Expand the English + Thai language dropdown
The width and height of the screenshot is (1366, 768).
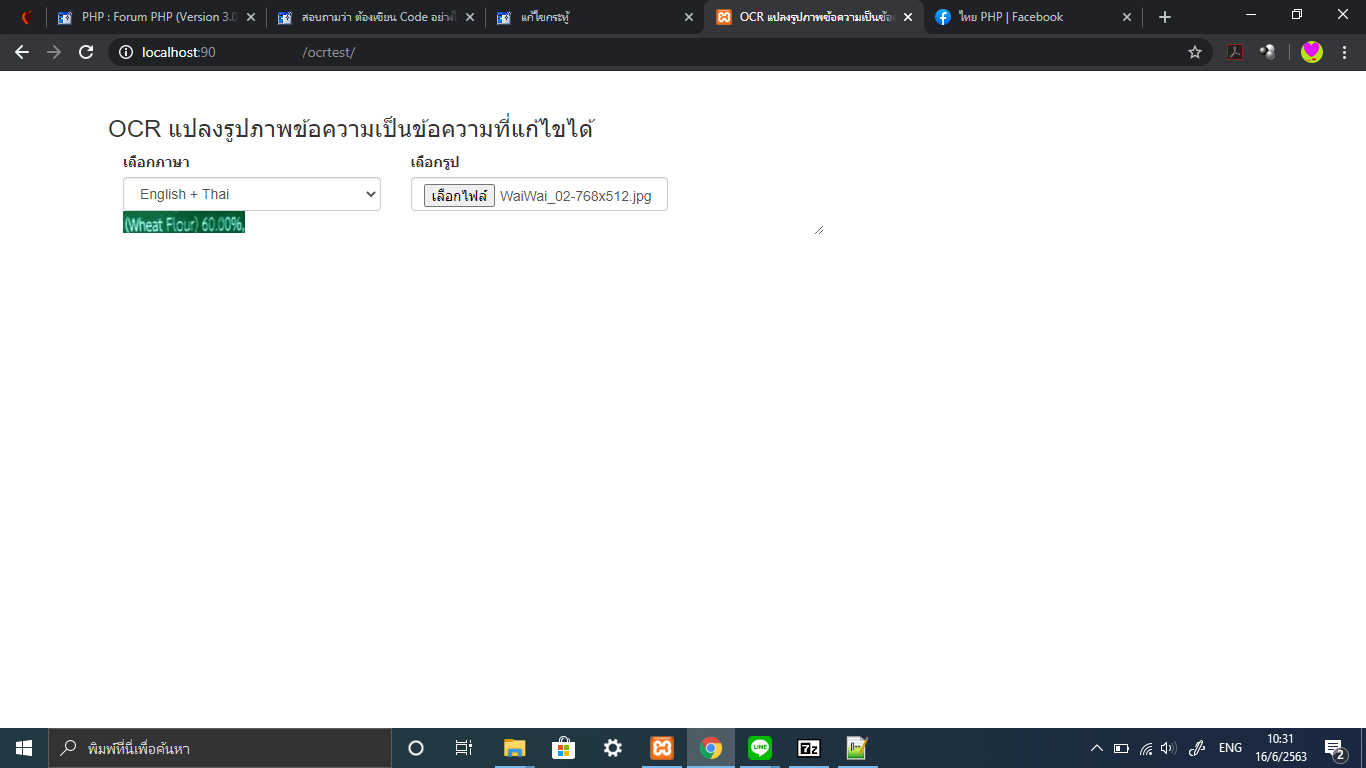(x=252, y=194)
